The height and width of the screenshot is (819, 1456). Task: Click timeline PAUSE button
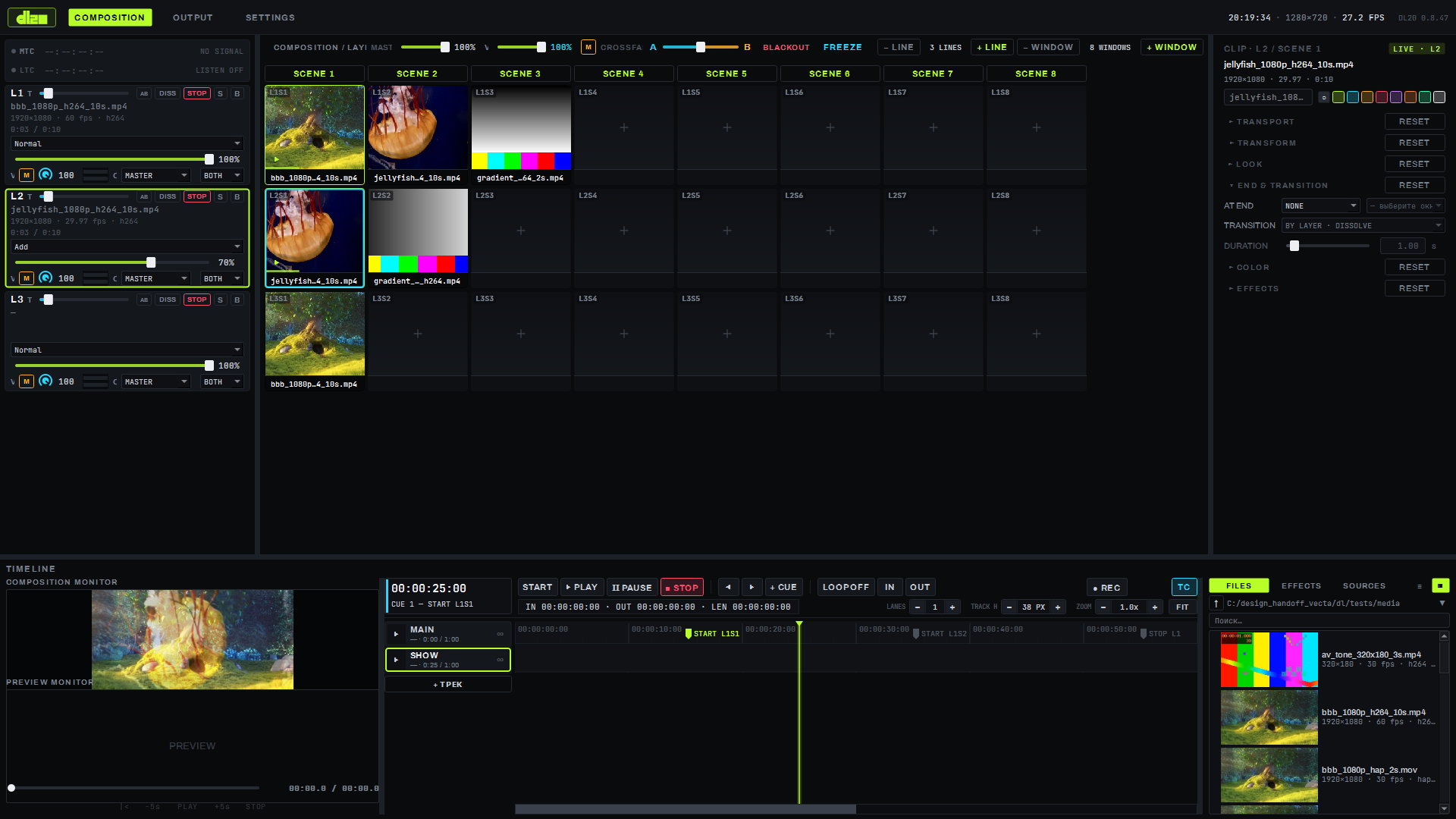click(x=632, y=587)
